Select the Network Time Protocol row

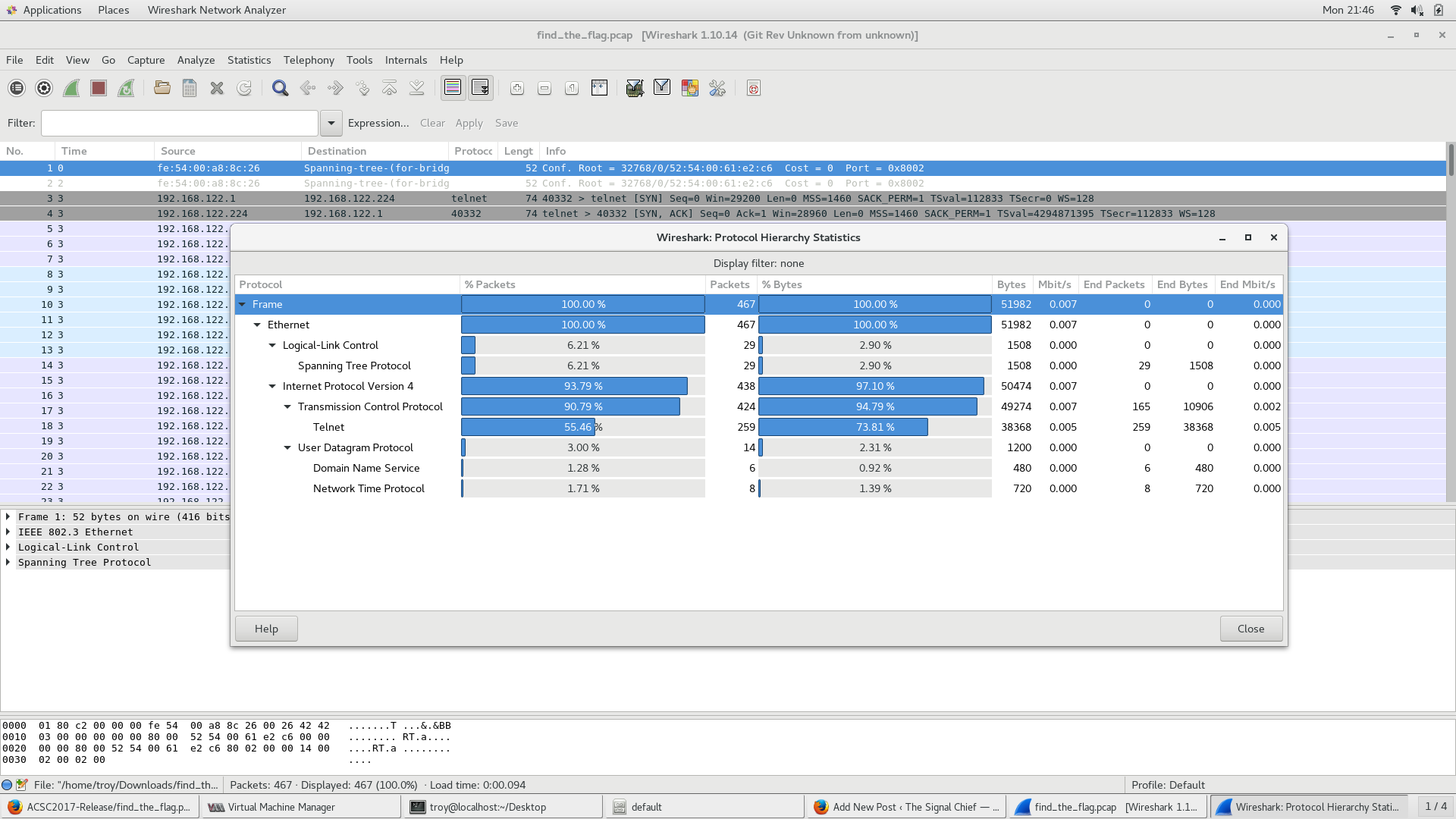(758, 488)
